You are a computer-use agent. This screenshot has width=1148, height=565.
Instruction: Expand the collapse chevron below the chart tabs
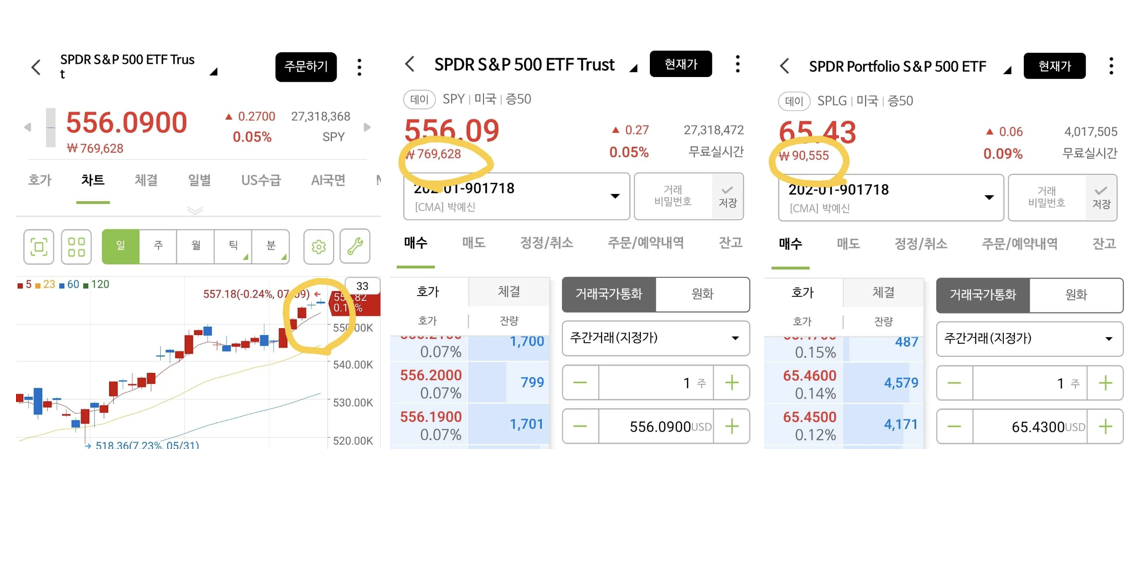coord(195,211)
